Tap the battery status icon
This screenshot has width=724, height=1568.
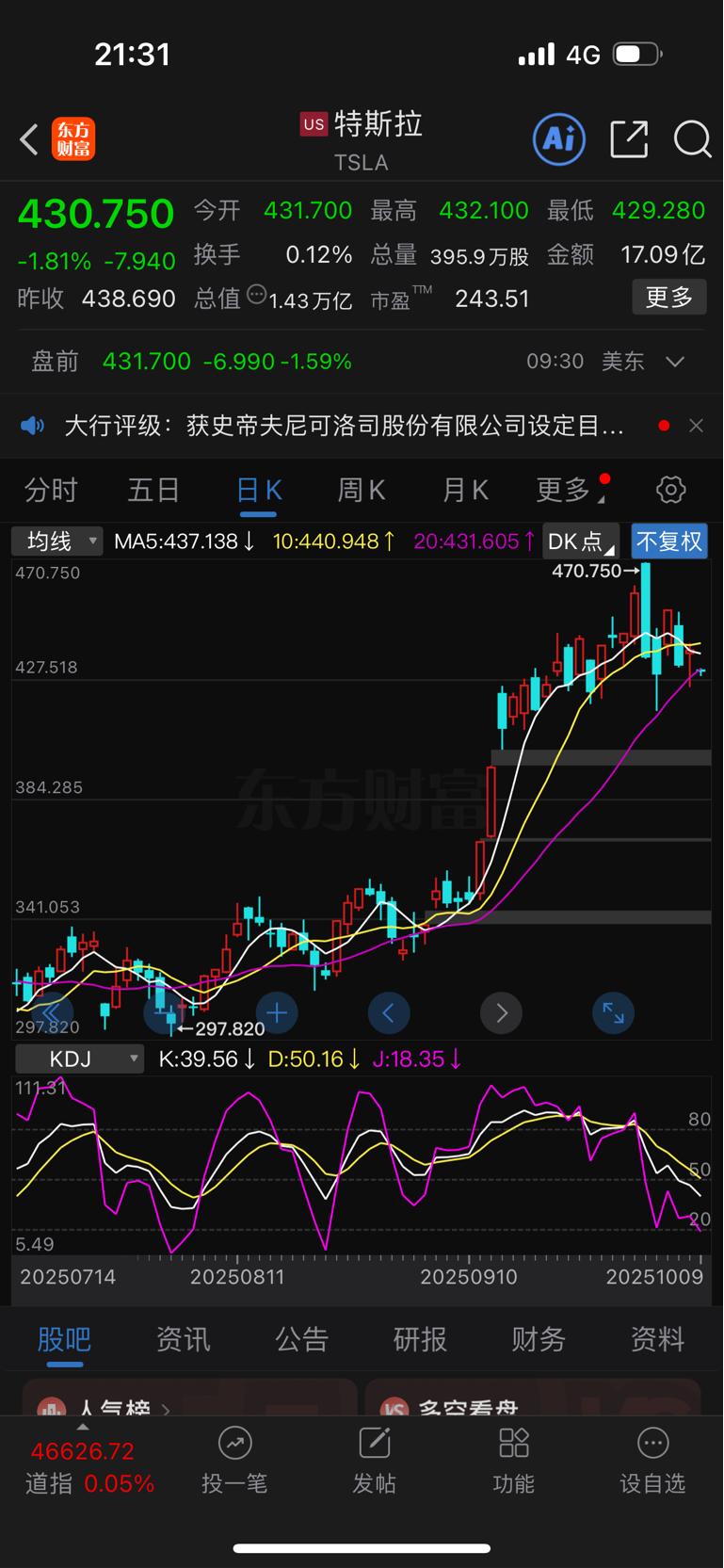click(638, 54)
